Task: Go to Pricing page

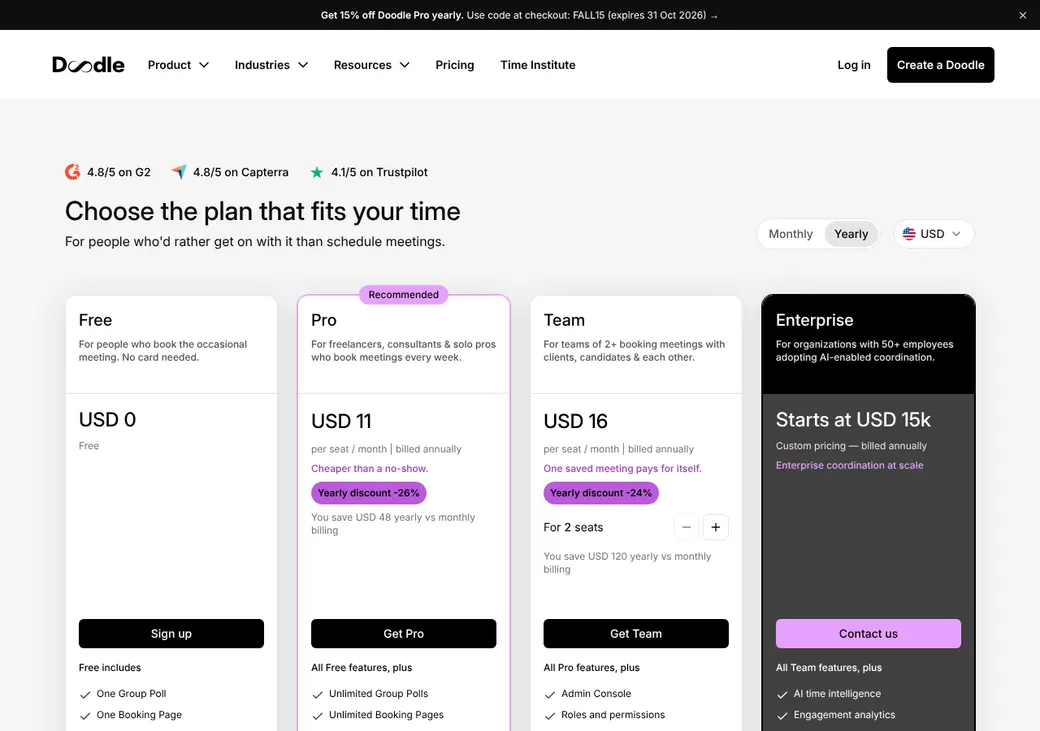Action: click(x=454, y=65)
